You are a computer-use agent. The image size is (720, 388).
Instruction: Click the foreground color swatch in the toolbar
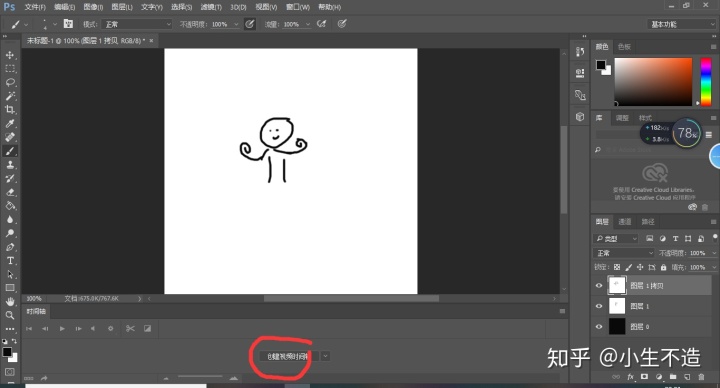(x=7, y=352)
